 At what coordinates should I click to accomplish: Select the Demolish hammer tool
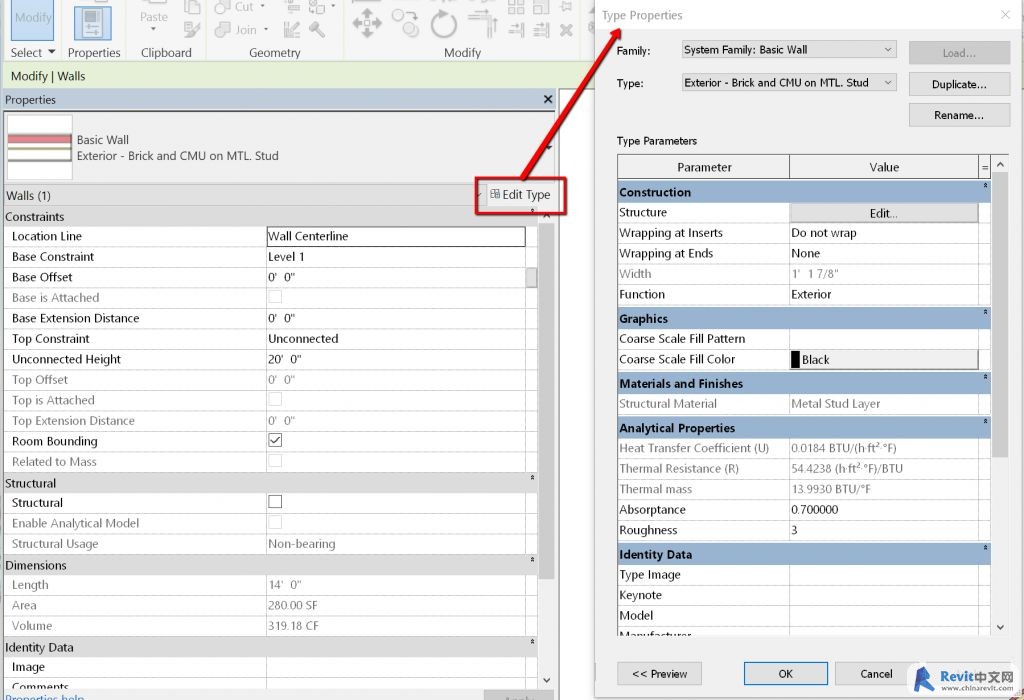[x=317, y=29]
